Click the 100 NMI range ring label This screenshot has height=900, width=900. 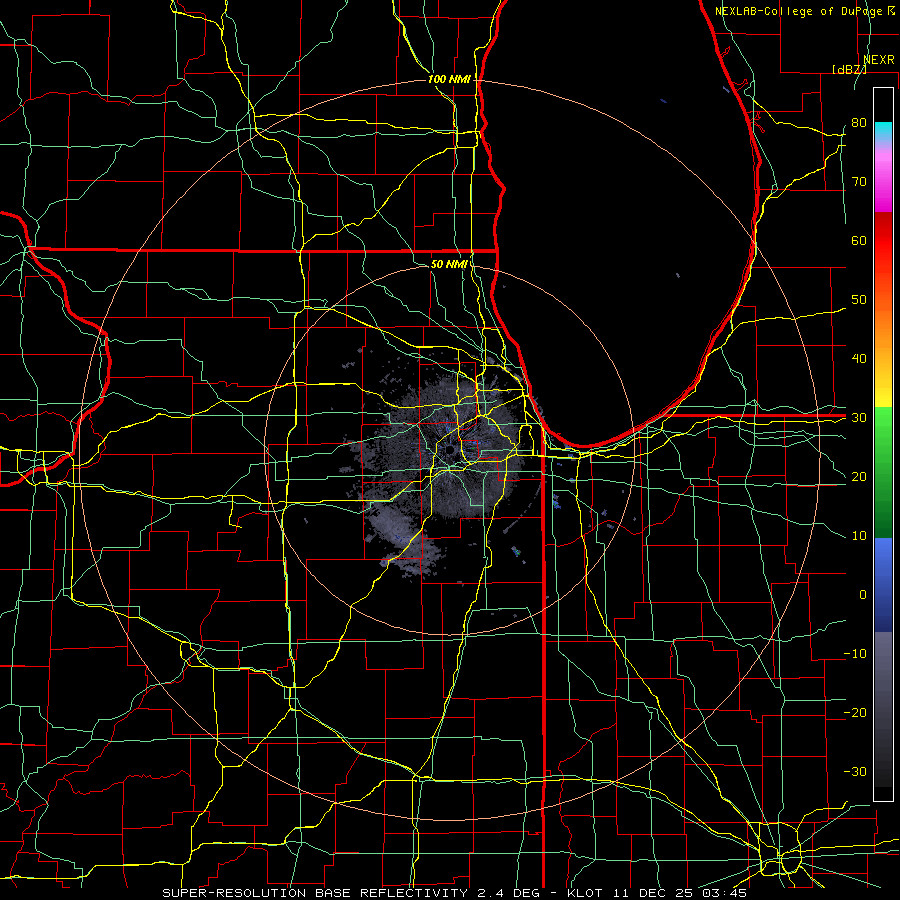pos(449,79)
